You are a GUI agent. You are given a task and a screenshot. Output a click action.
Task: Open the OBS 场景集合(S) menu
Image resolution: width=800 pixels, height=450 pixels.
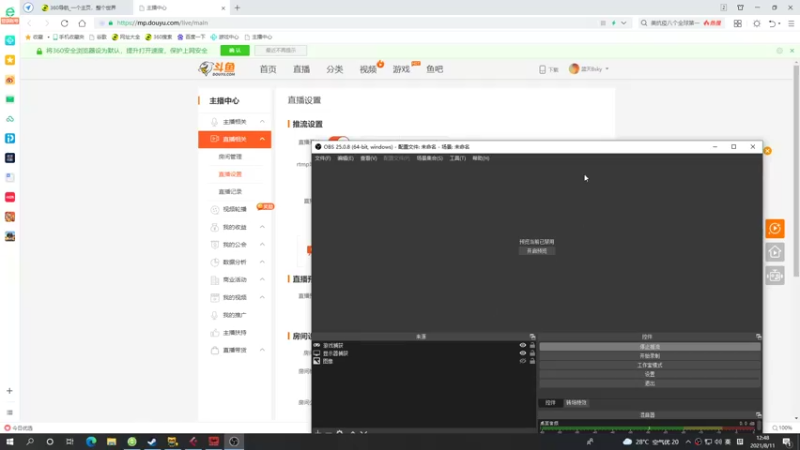[x=430, y=158]
